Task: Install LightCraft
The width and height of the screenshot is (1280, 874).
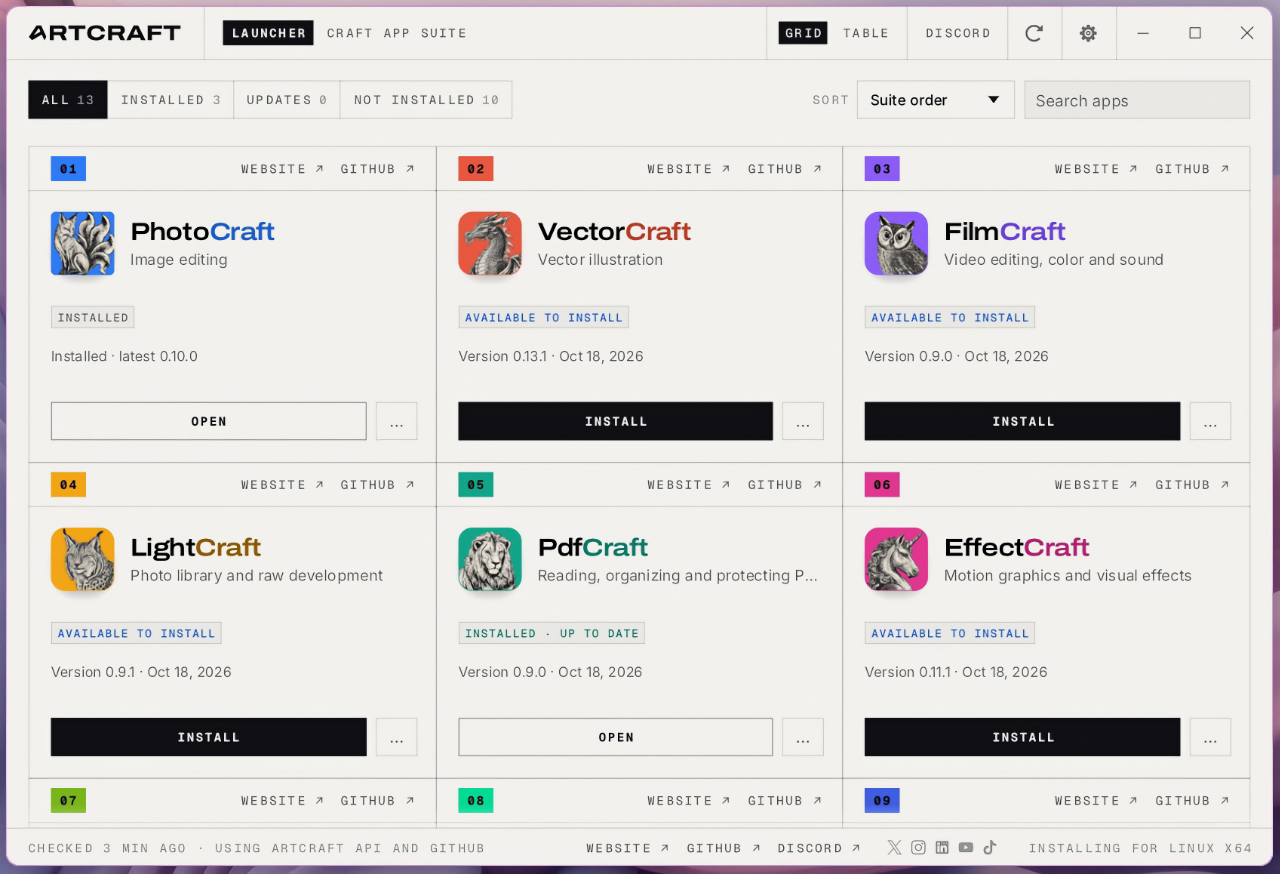Action: [x=209, y=737]
